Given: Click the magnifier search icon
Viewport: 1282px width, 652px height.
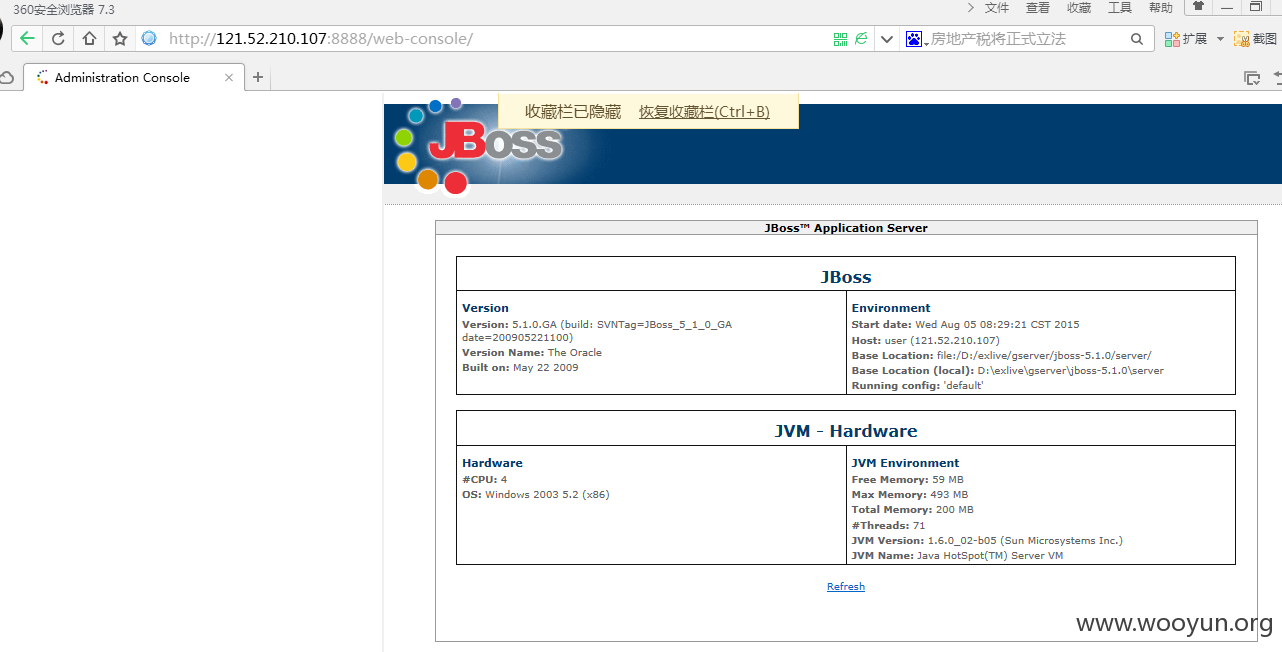Looking at the screenshot, I should click(1137, 39).
